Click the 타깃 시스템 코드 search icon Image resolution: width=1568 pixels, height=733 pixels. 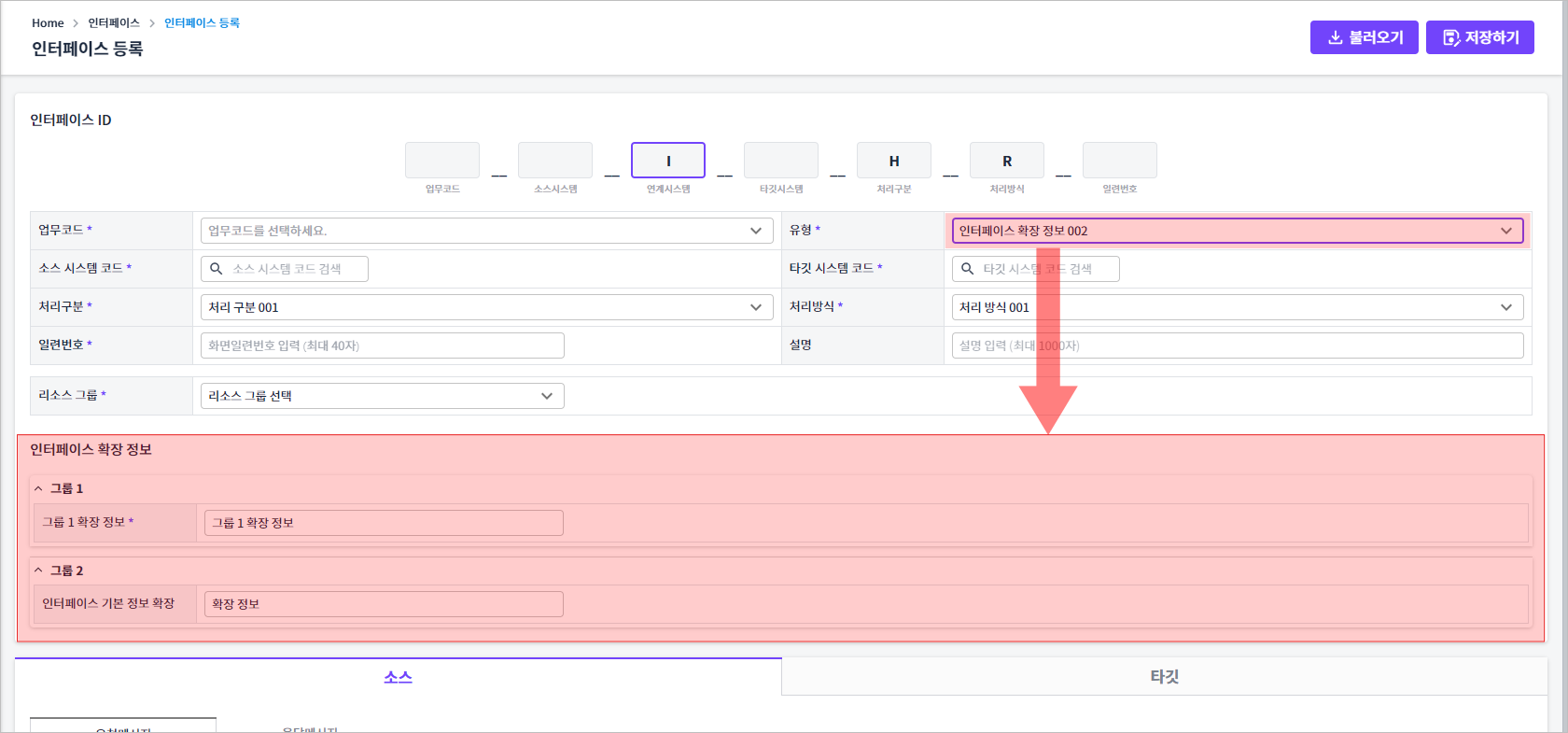967,269
